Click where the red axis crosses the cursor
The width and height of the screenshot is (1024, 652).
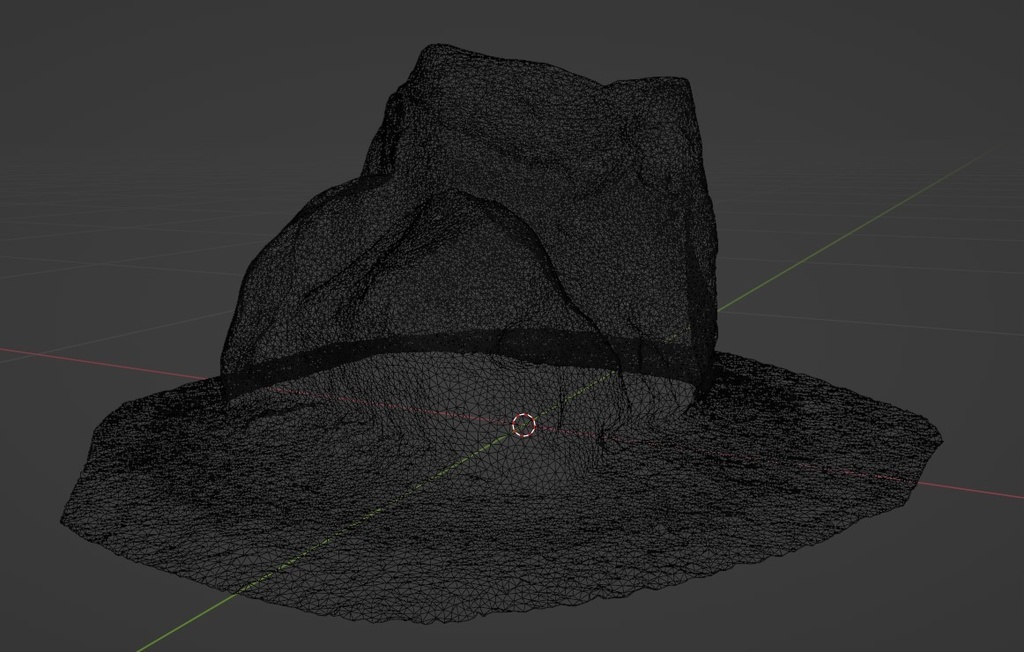click(x=523, y=426)
